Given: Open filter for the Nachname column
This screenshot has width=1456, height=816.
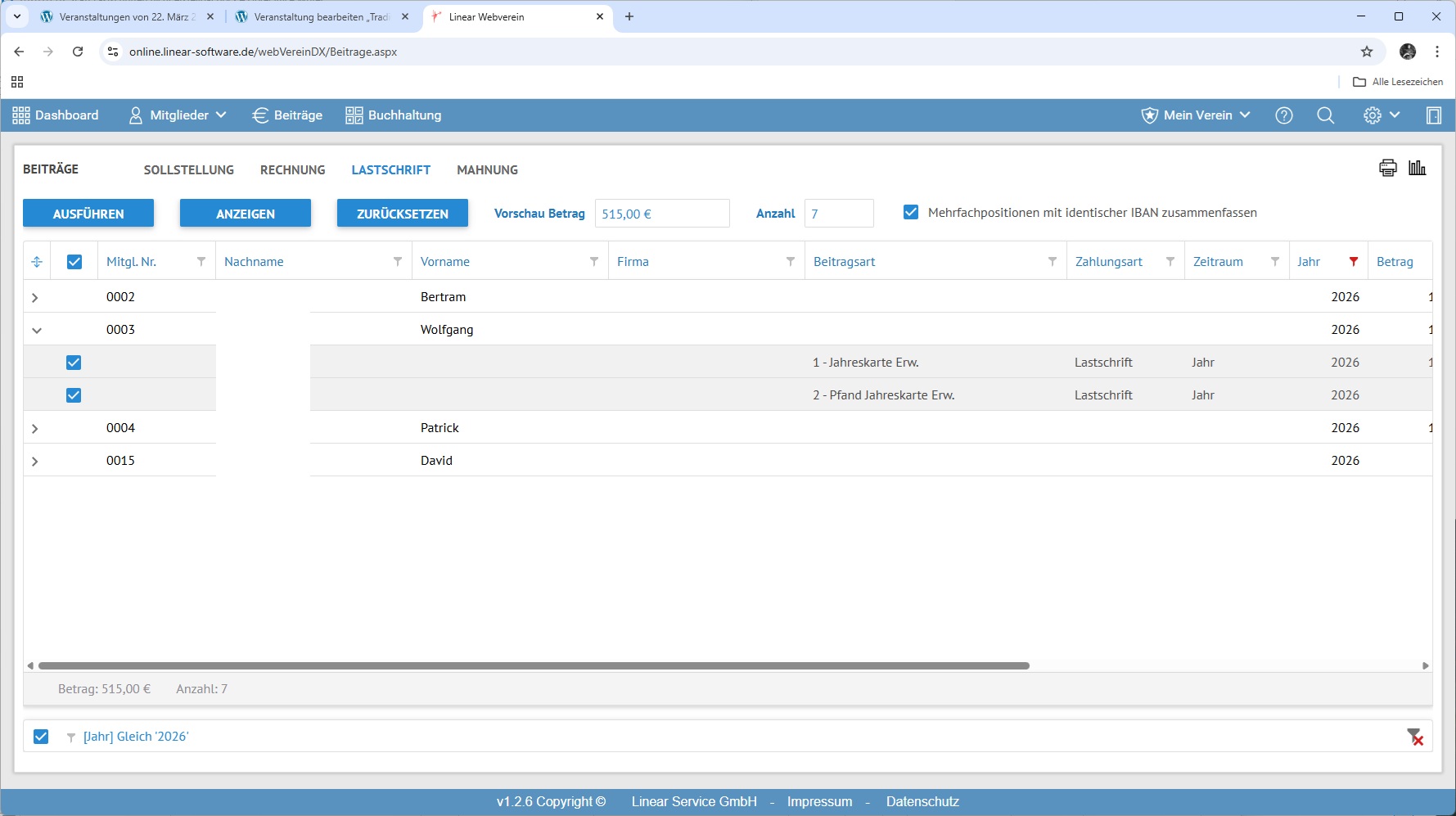Looking at the screenshot, I should point(397,262).
